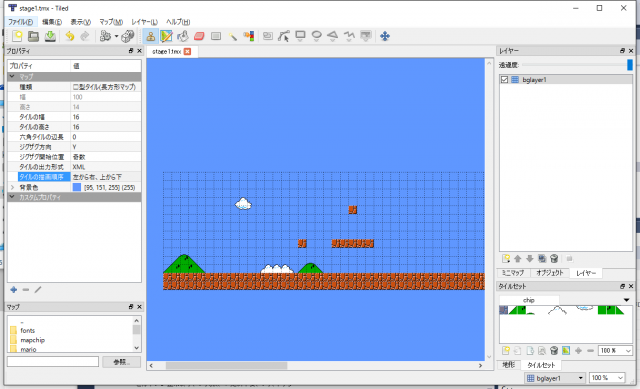This screenshot has height=389, width=640.
Task: Click the Undo arrow icon
Action: [70, 36]
